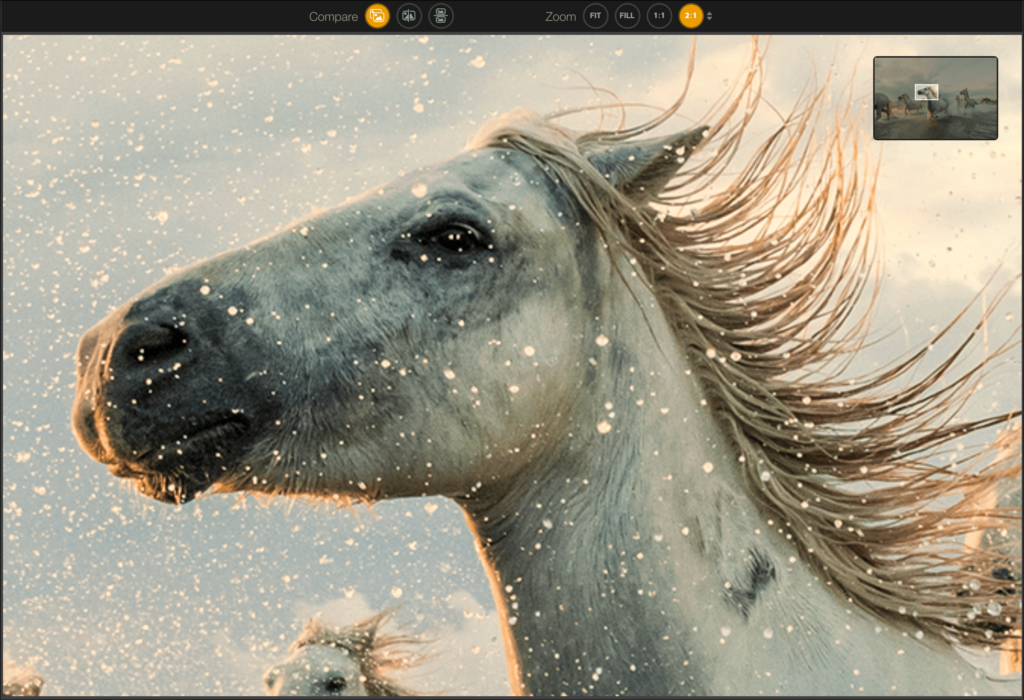Click the Compare label

tap(333, 16)
